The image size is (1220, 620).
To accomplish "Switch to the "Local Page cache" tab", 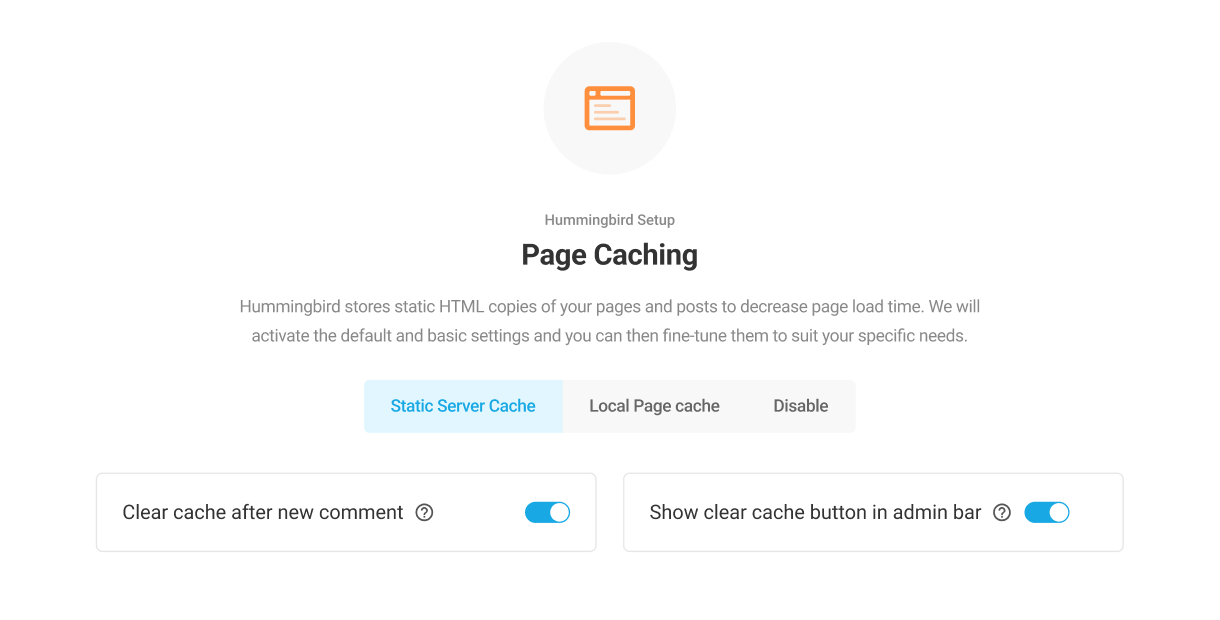I will click(x=654, y=405).
